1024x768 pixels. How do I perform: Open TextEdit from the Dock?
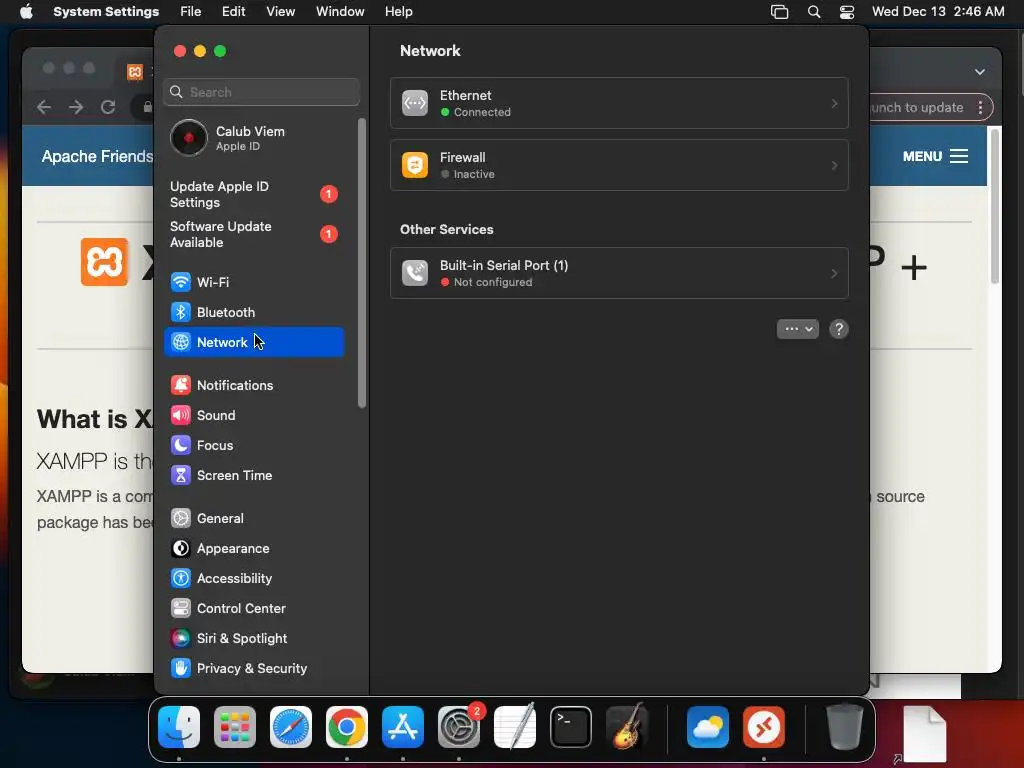[x=515, y=727]
